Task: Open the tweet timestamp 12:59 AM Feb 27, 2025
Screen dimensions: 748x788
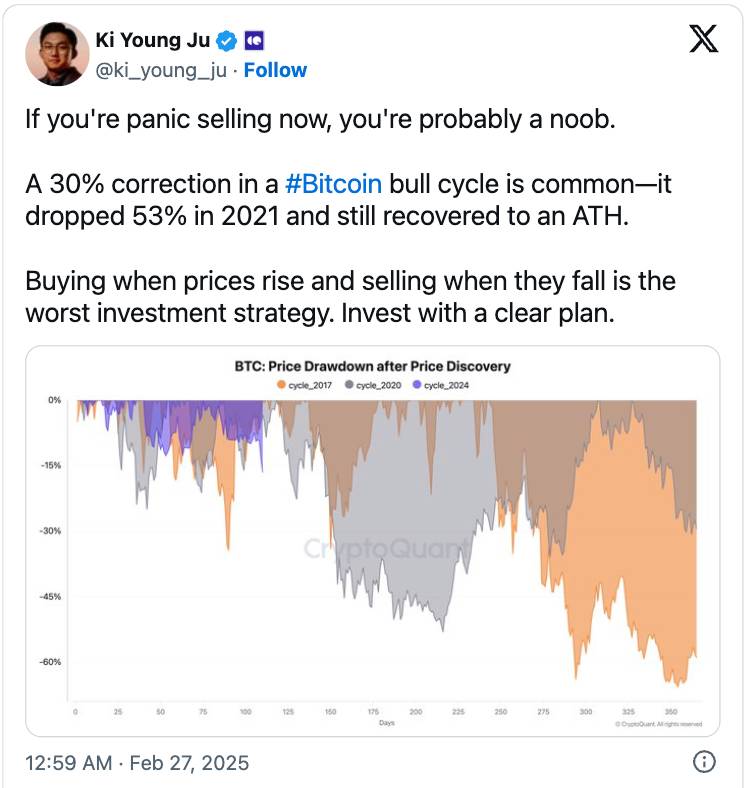Action: pos(137,763)
